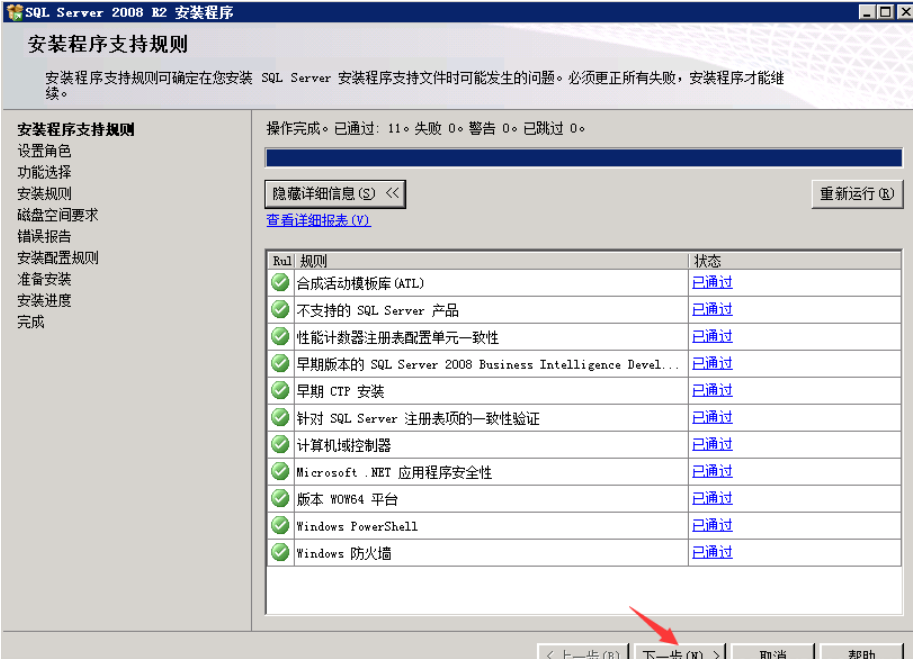Select 准备安装 step in sidebar
Screen dimensions: 913x659
(44, 279)
